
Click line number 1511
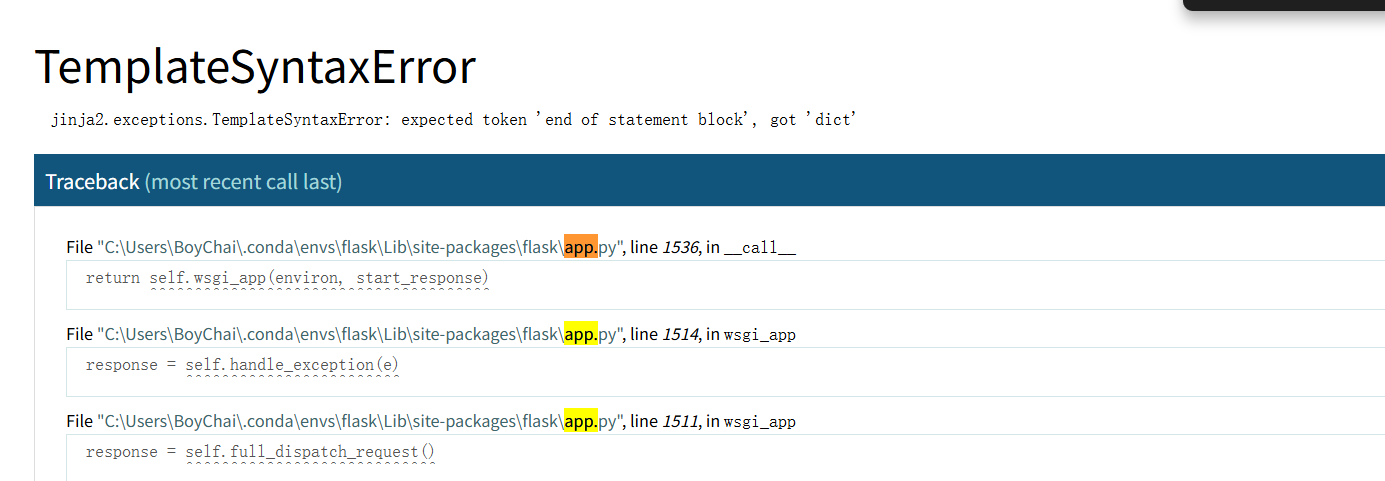pos(680,421)
